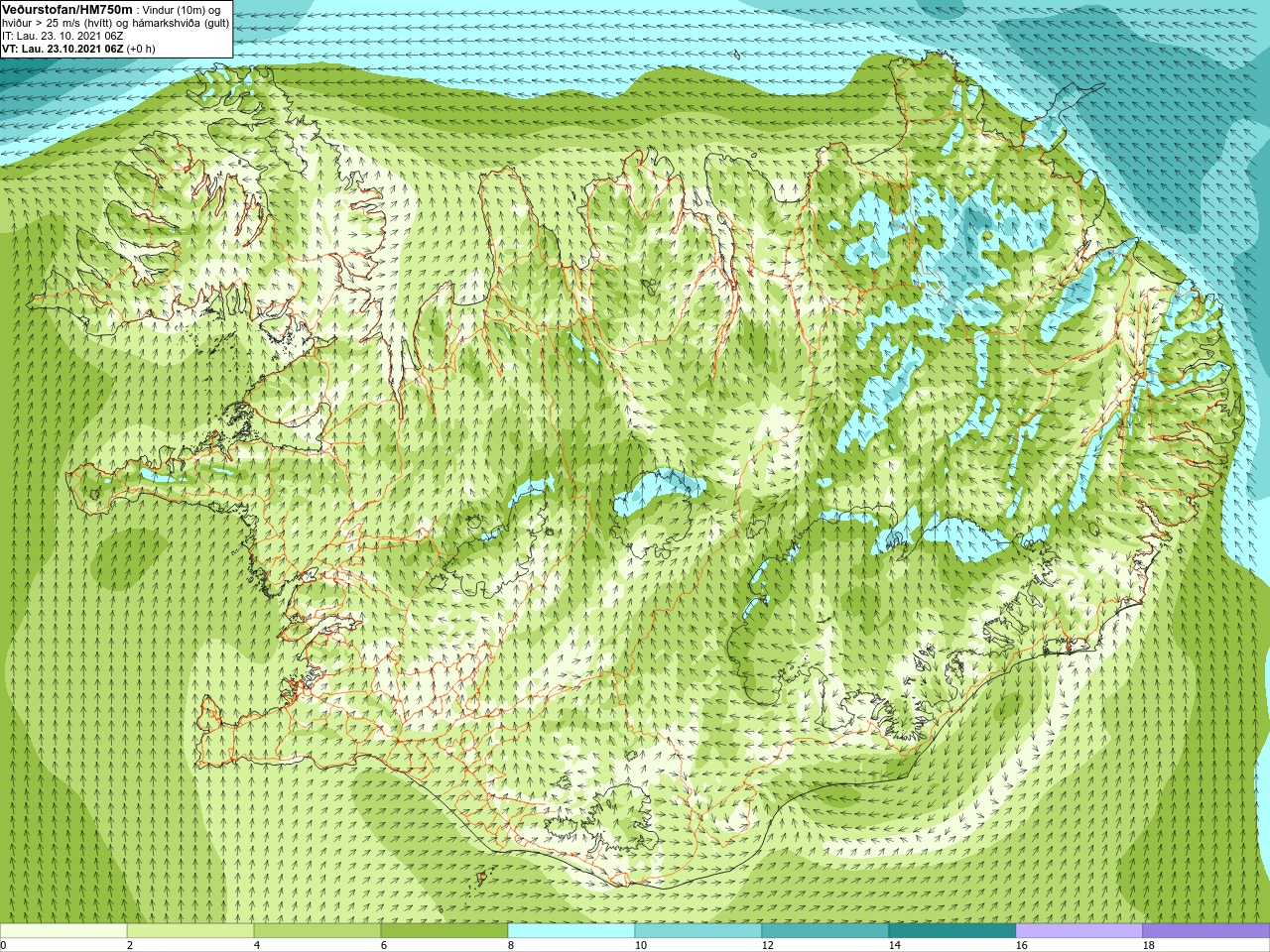Click the "VT: Lau. 23.10.2021 06Z (+0 h)" line
This screenshot has height=952, width=1270.
click(78, 48)
